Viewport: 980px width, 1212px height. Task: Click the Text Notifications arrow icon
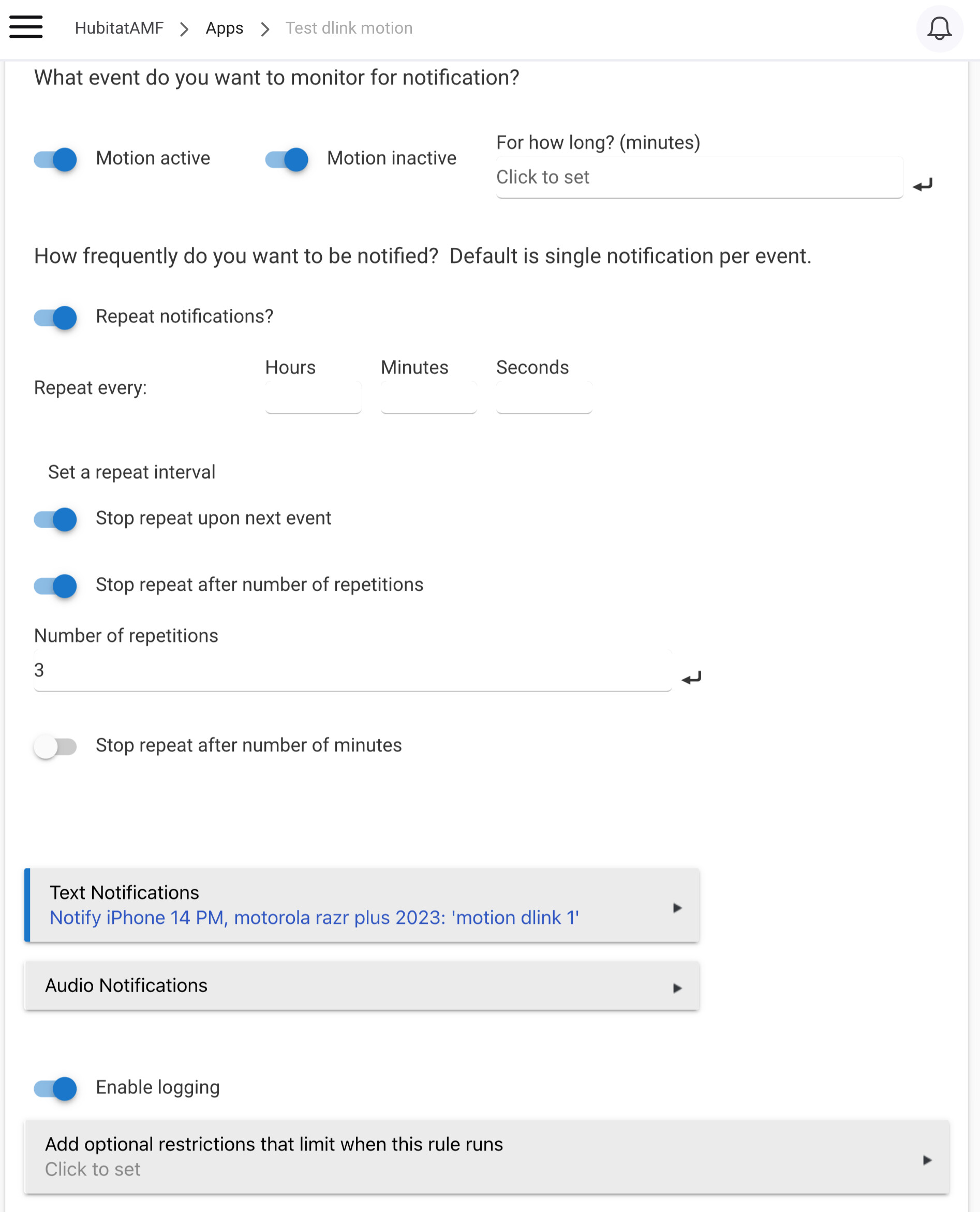677,908
